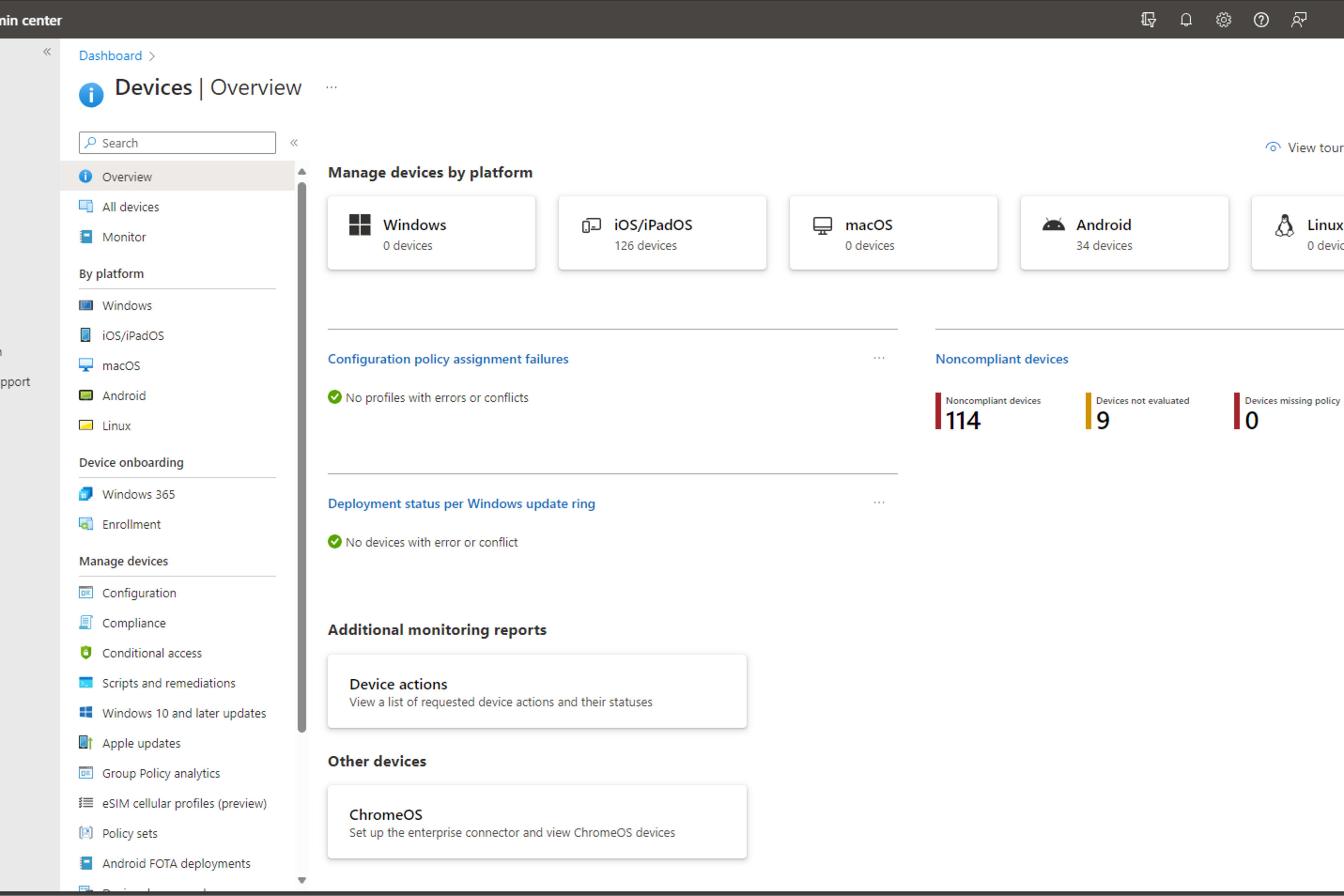Open notifications bell icon

[x=1186, y=20]
